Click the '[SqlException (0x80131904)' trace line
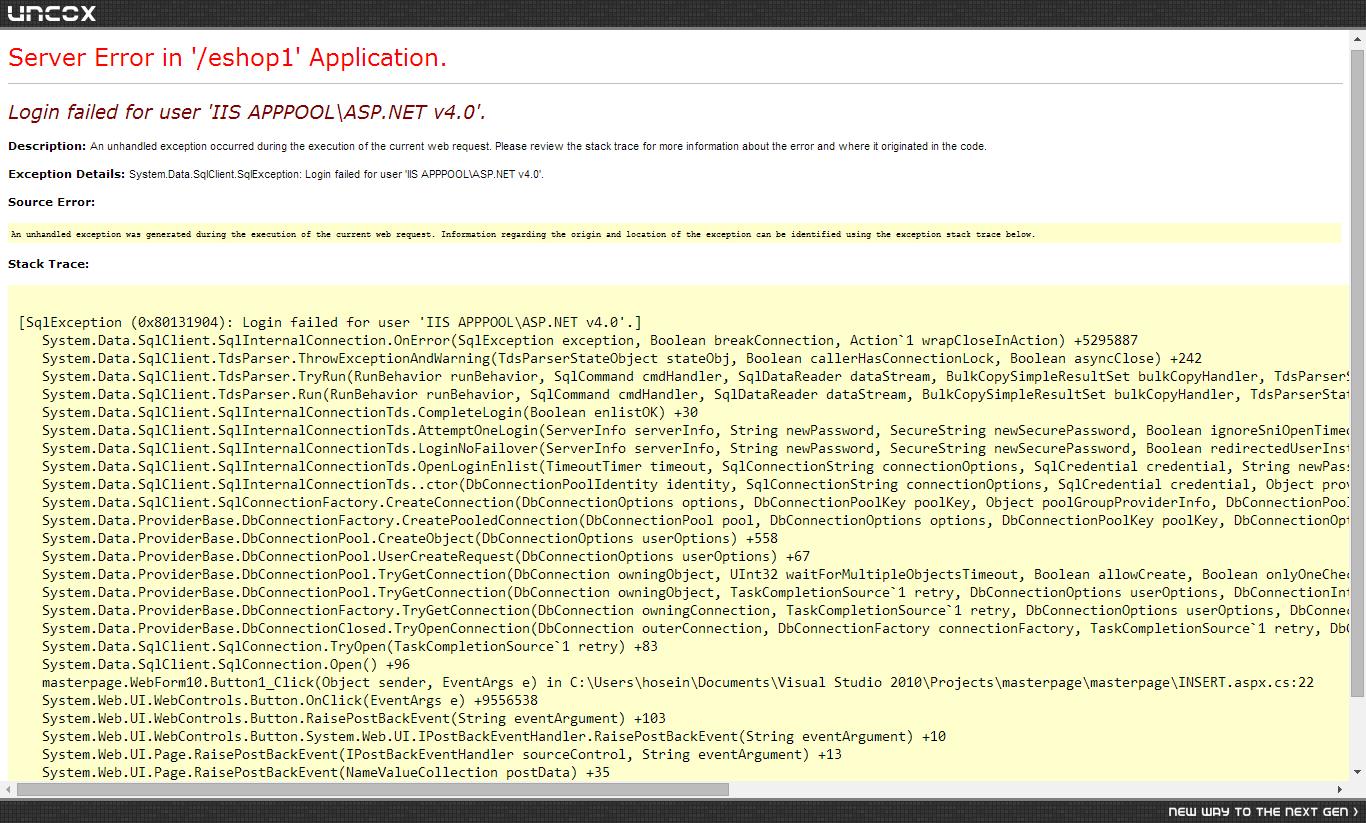Screen dimensions: 1366x823 tap(330, 322)
